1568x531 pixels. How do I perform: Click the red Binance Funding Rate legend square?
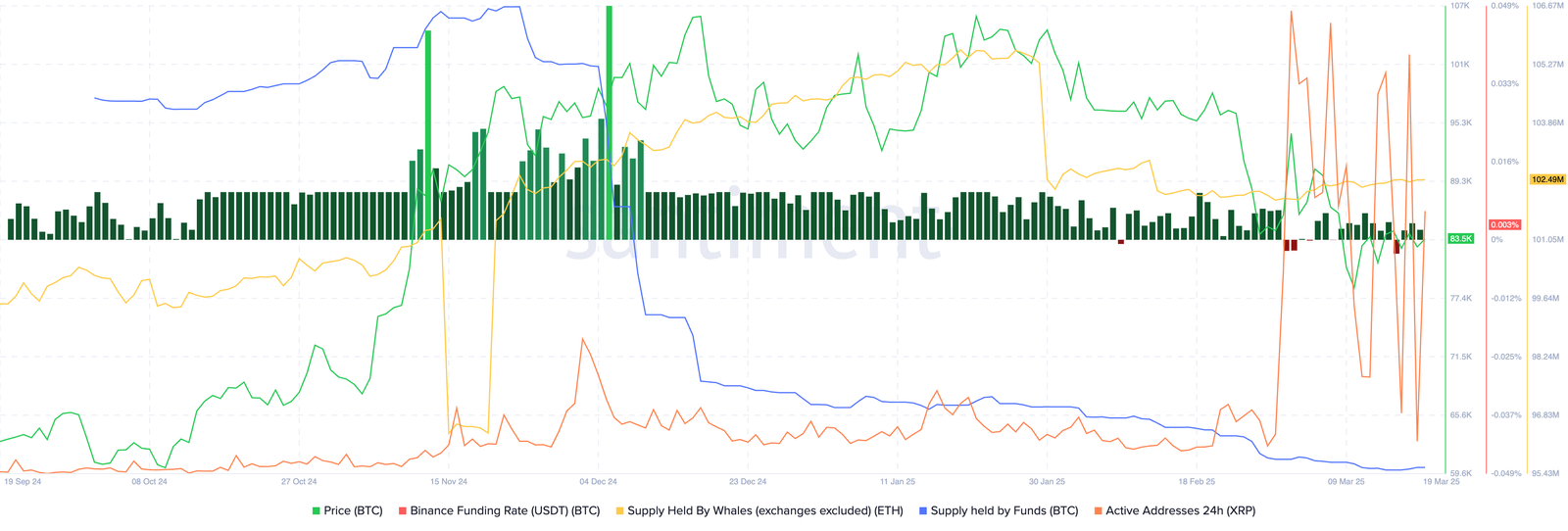click(403, 510)
